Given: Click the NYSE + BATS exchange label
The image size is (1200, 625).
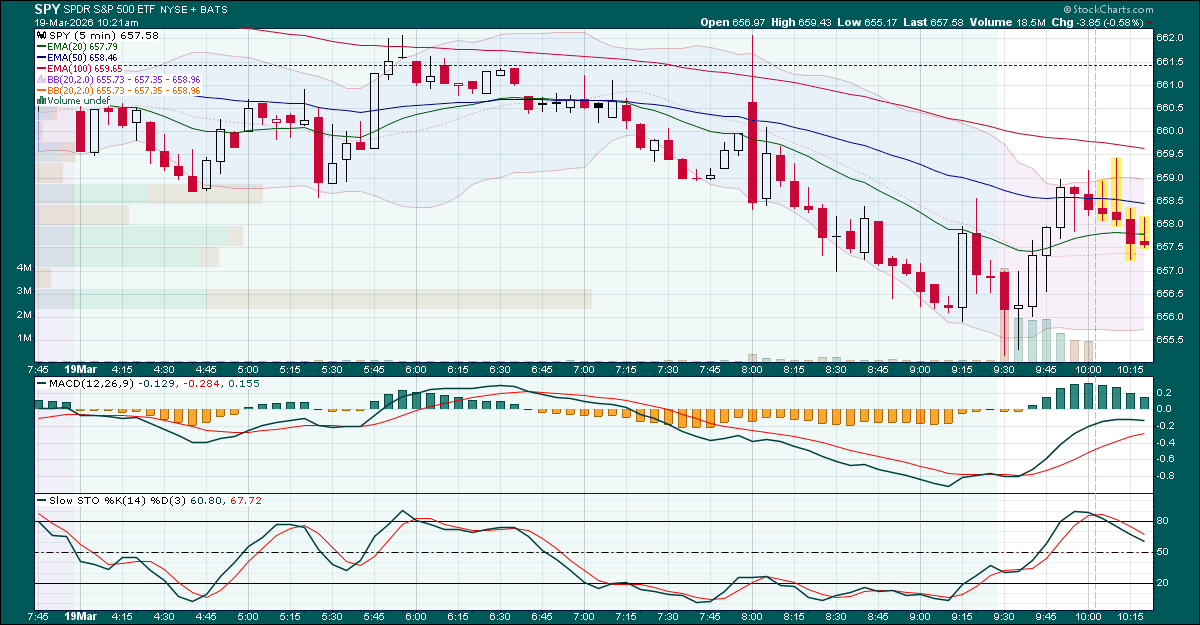Looking at the screenshot, I should [195, 8].
